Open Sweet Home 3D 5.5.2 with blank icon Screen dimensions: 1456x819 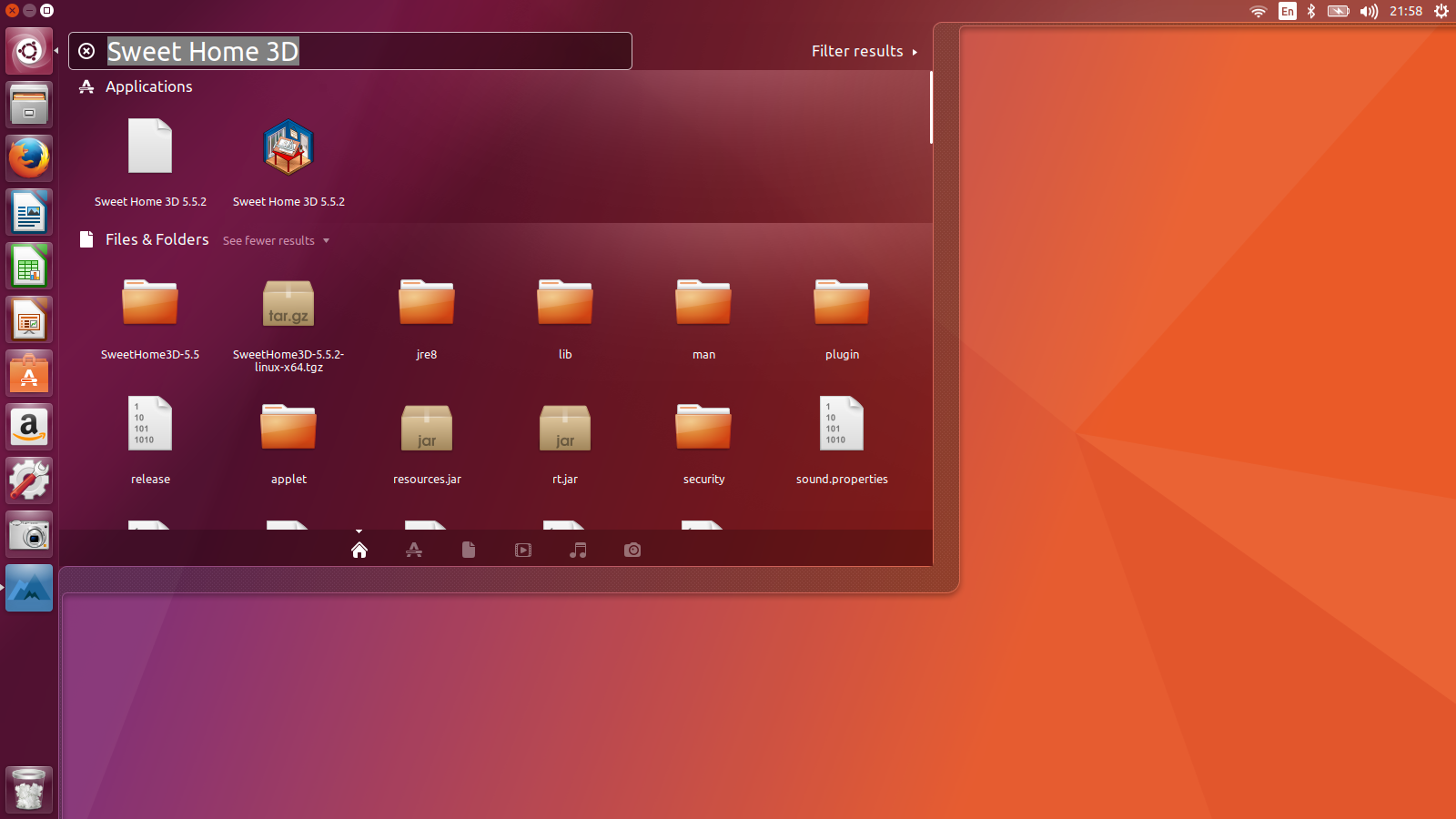coord(150,162)
